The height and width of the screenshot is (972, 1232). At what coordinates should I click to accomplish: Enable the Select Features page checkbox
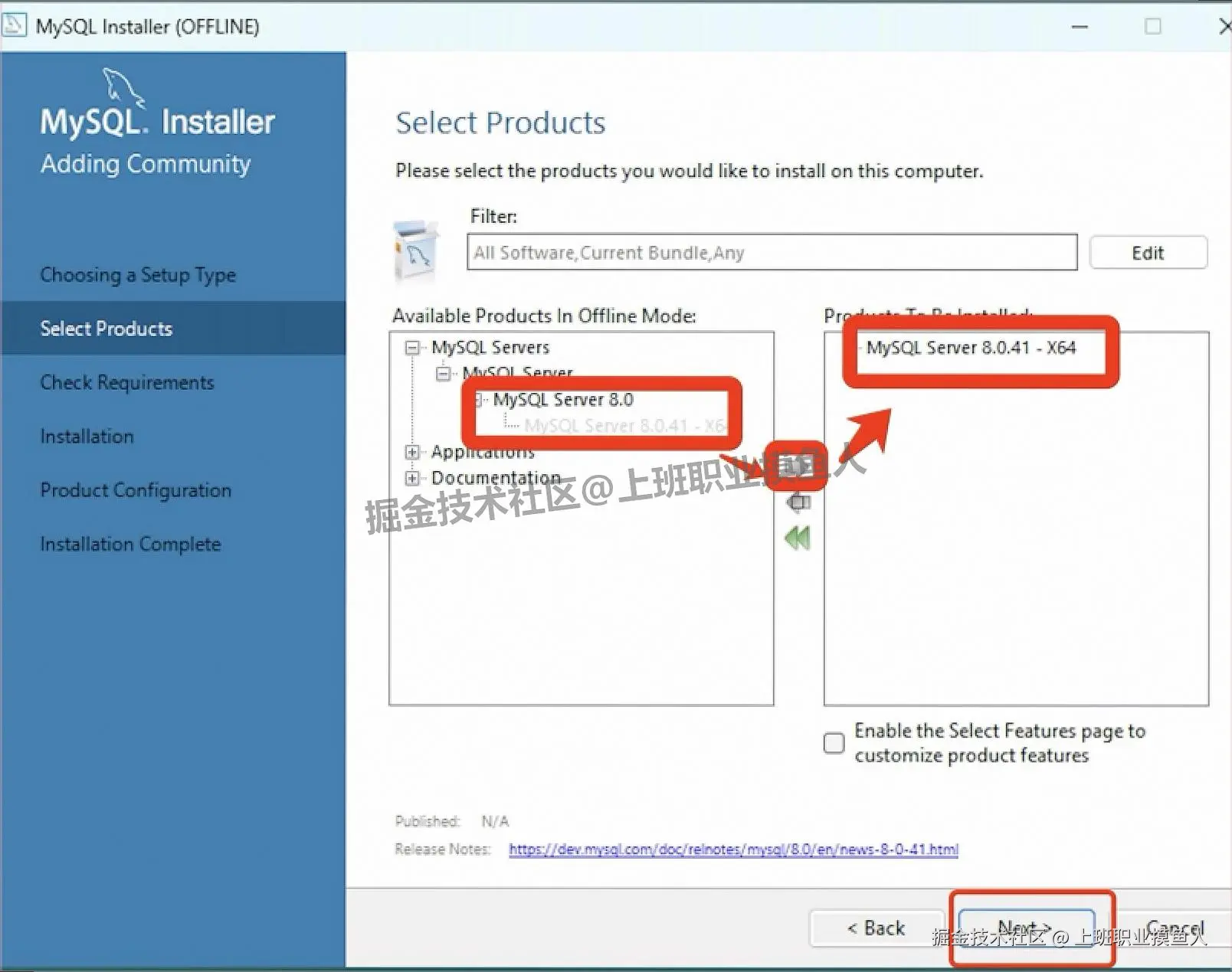(833, 743)
